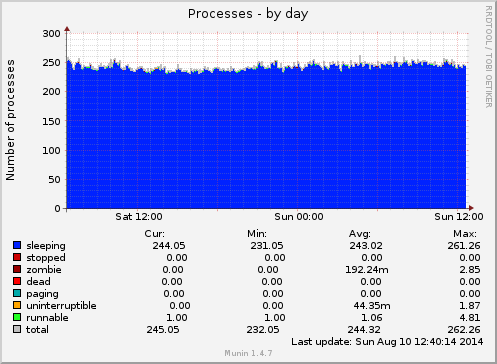Viewport: 497px width, 364px height.
Task: Click zombie maximum value 2.85
Action: pyautogui.click(x=470, y=270)
